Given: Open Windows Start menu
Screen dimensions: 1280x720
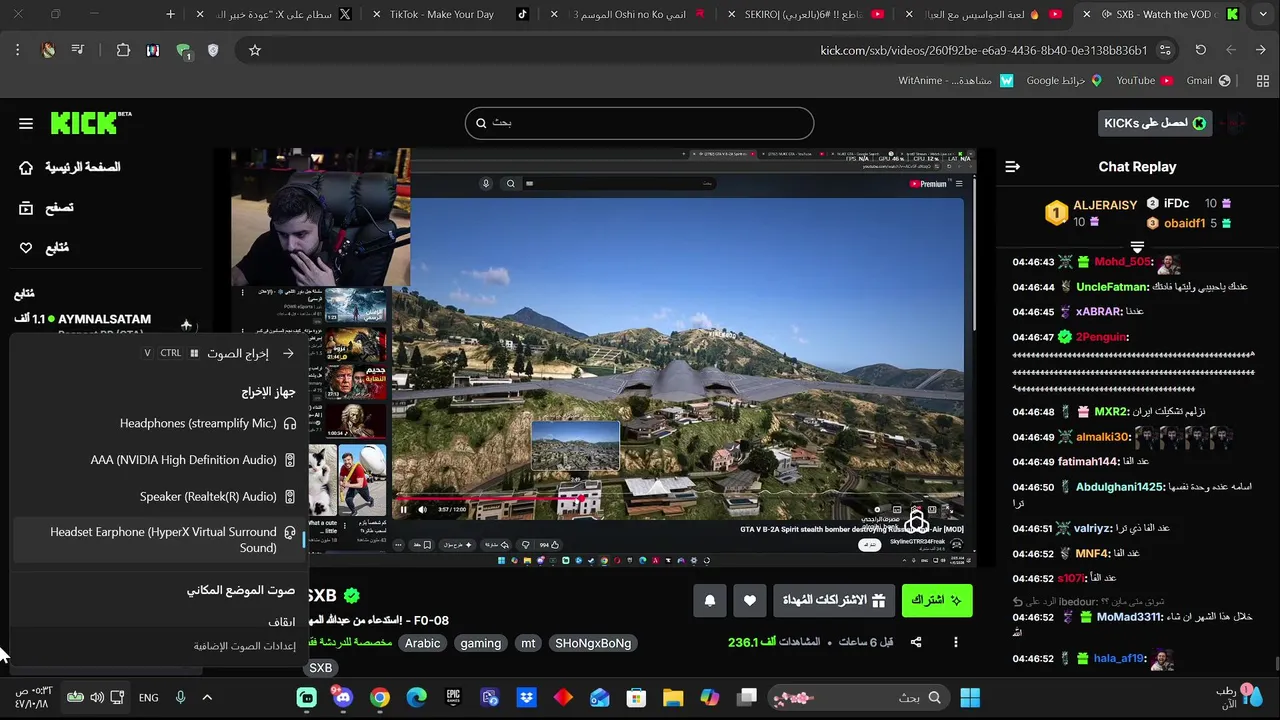Looking at the screenshot, I should point(970,697).
